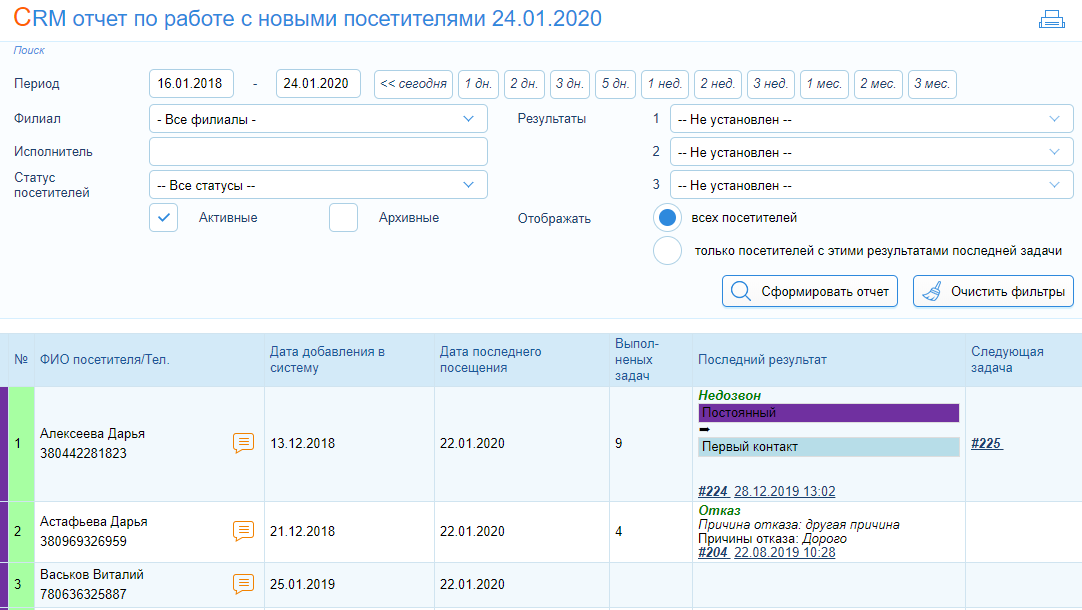Click the added date 13.12.2018
The width and height of the screenshot is (1082, 610).
point(302,443)
